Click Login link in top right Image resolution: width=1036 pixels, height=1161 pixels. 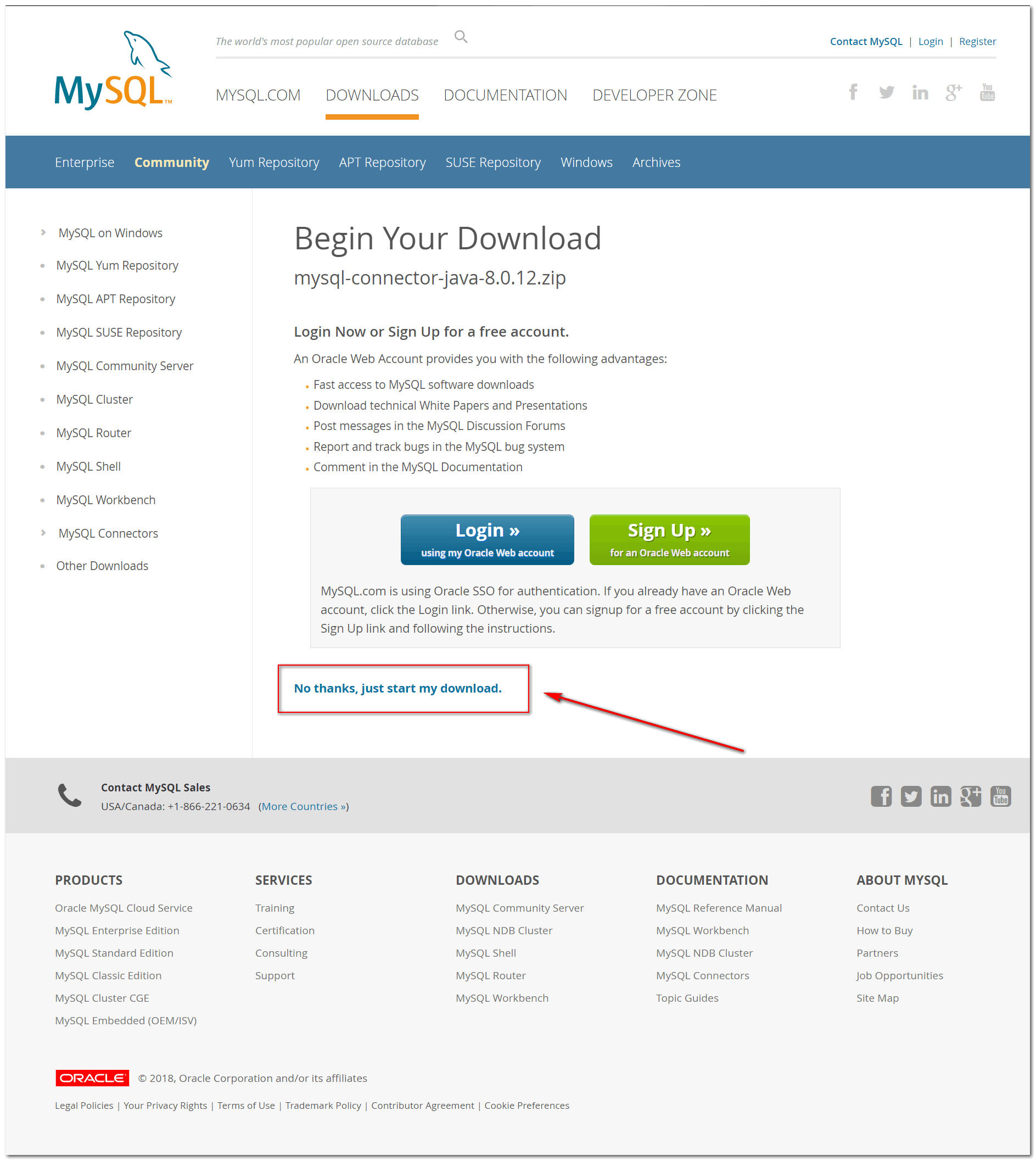[x=931, y=42]
